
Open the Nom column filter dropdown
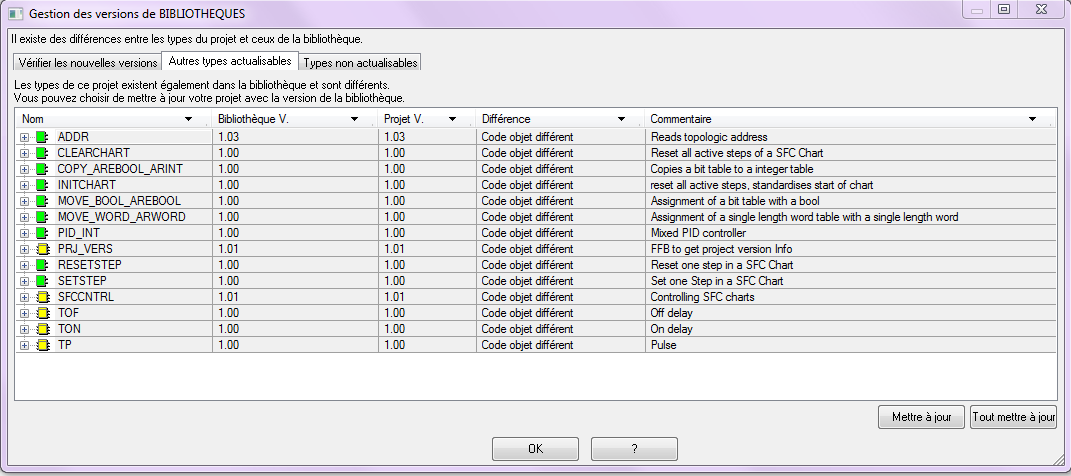click(x=189, y=119)
